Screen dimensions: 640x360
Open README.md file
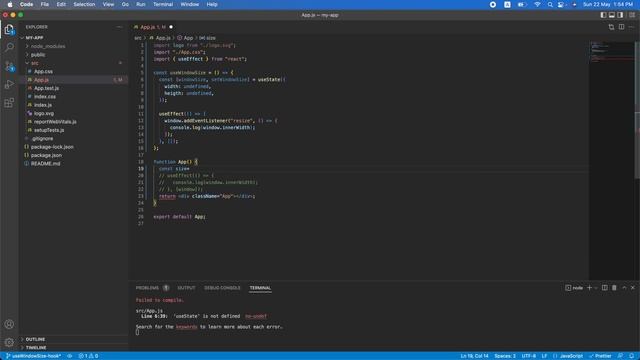[x=45, y=164]
